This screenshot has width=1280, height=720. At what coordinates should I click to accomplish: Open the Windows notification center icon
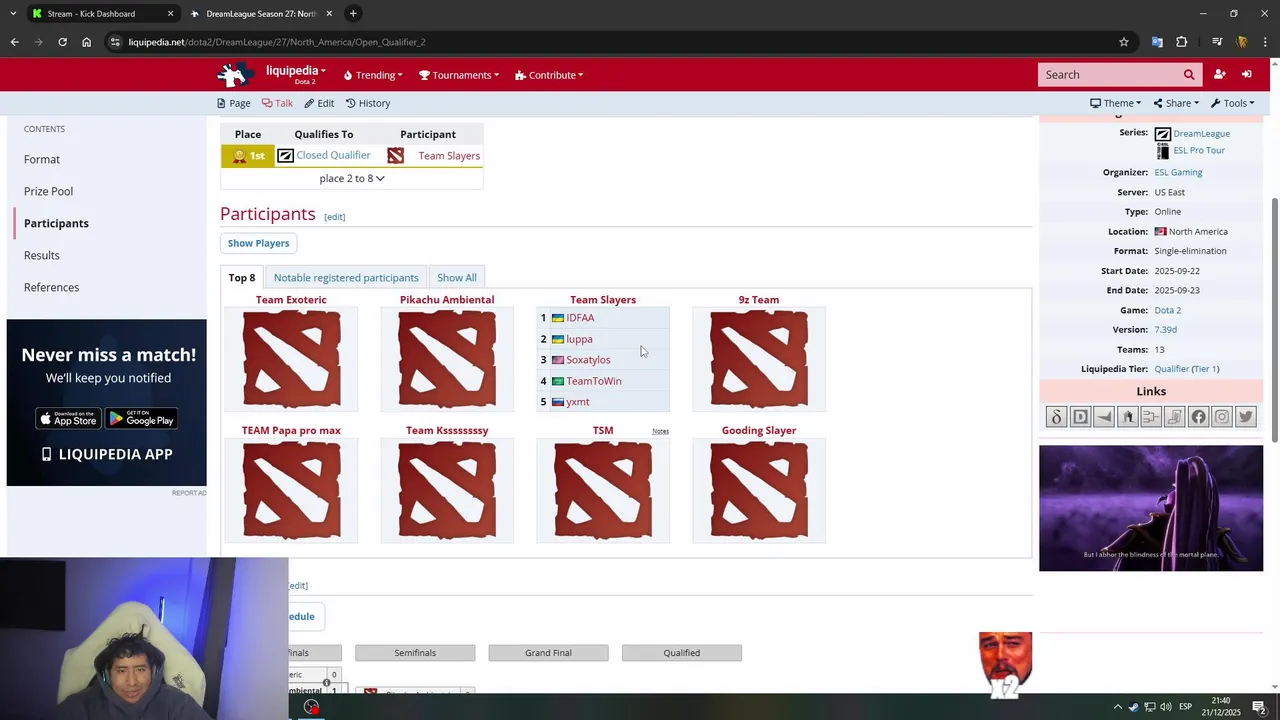tap(1259, 707)
